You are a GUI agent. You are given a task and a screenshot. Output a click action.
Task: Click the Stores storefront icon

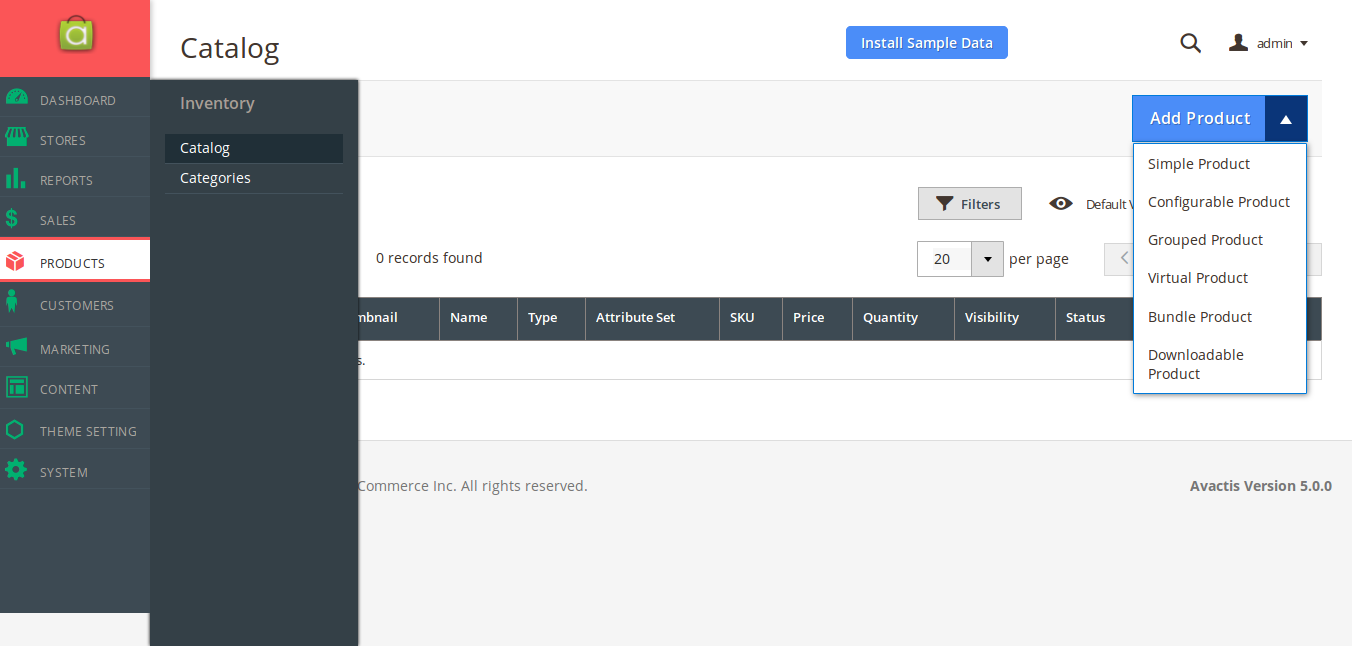16,137
